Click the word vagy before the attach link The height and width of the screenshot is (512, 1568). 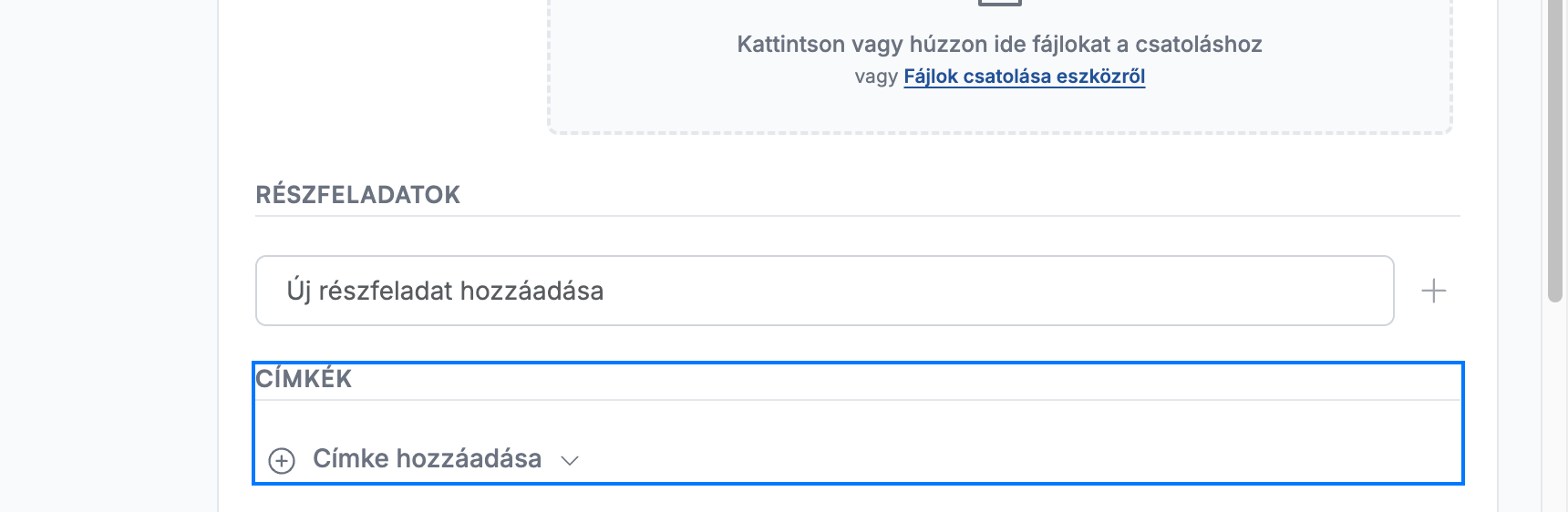[x=876, y=77]
